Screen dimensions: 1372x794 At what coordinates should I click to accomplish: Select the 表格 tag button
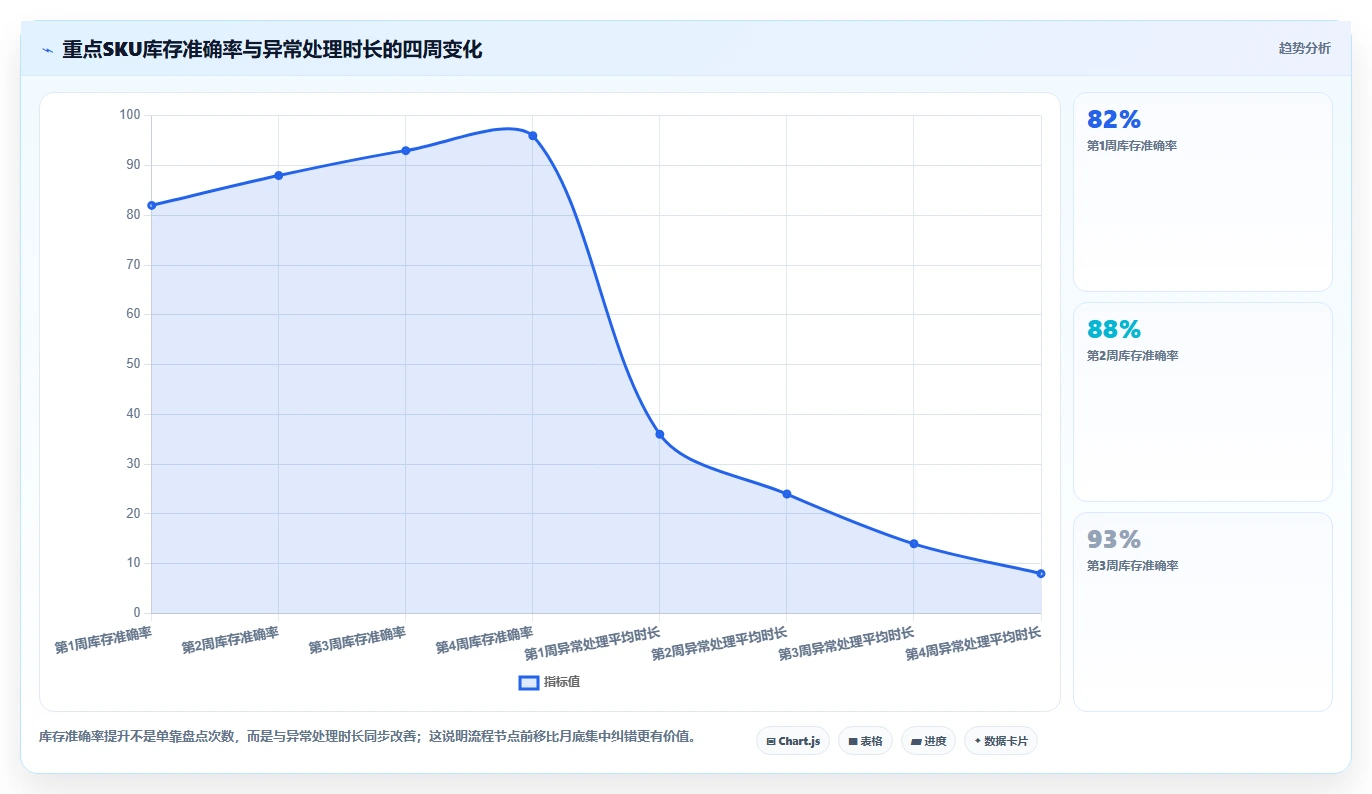click(865, 741)
